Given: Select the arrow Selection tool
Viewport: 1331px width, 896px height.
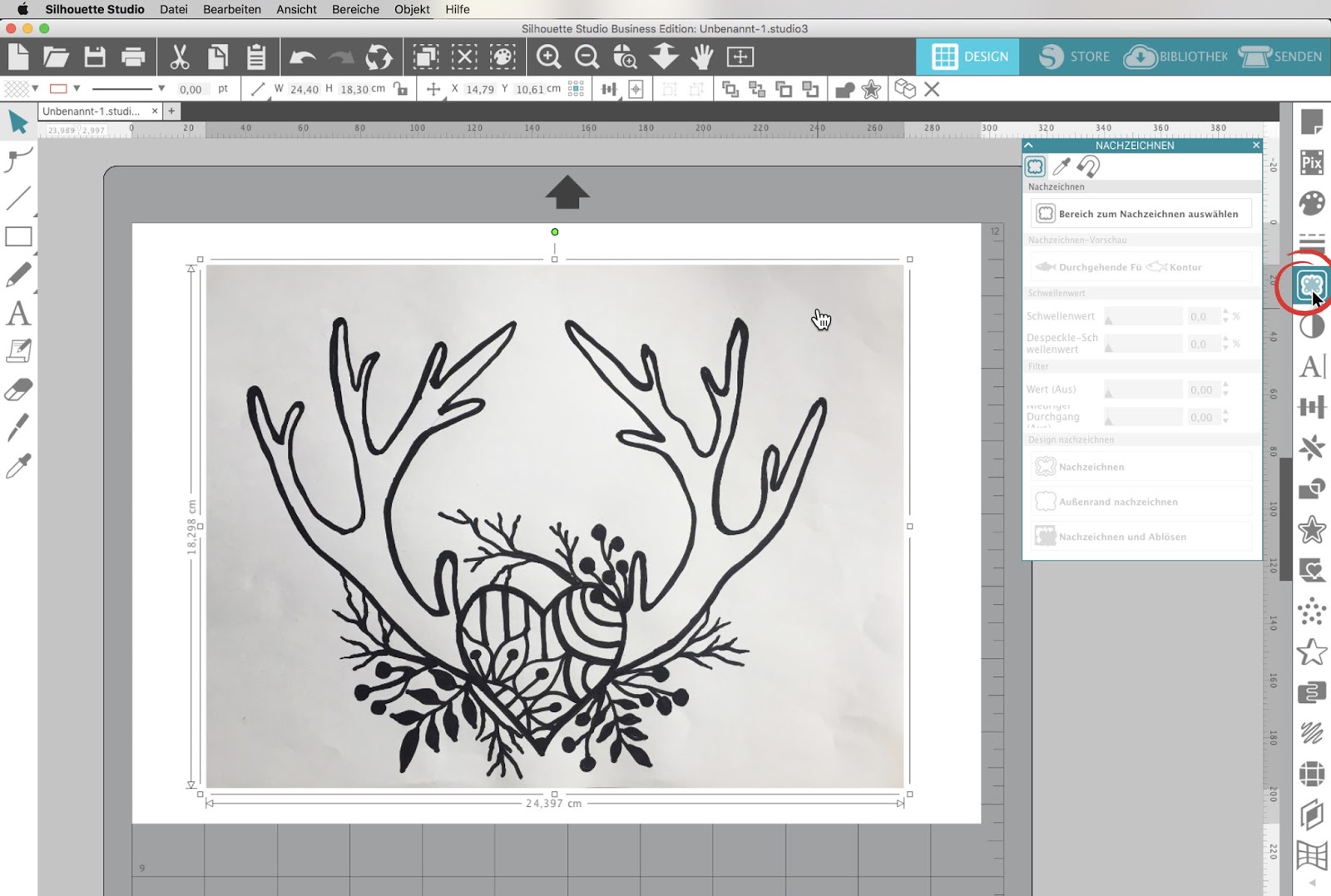Looking at the screenshot, I should [18, 122].
